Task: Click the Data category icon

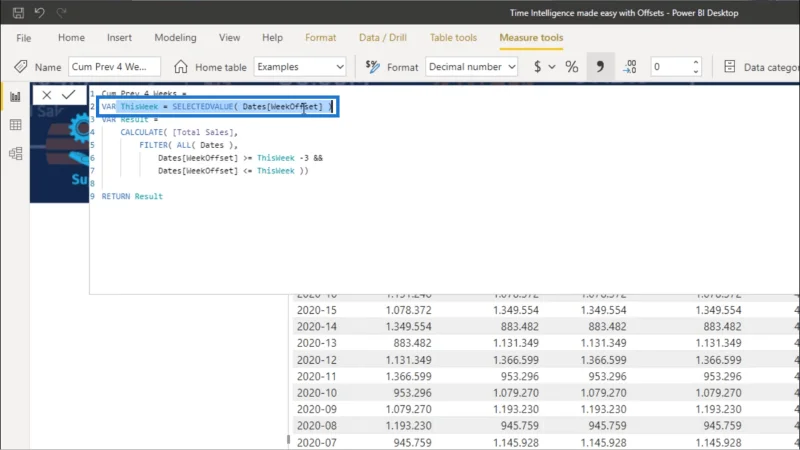Action: coord(730,66)
